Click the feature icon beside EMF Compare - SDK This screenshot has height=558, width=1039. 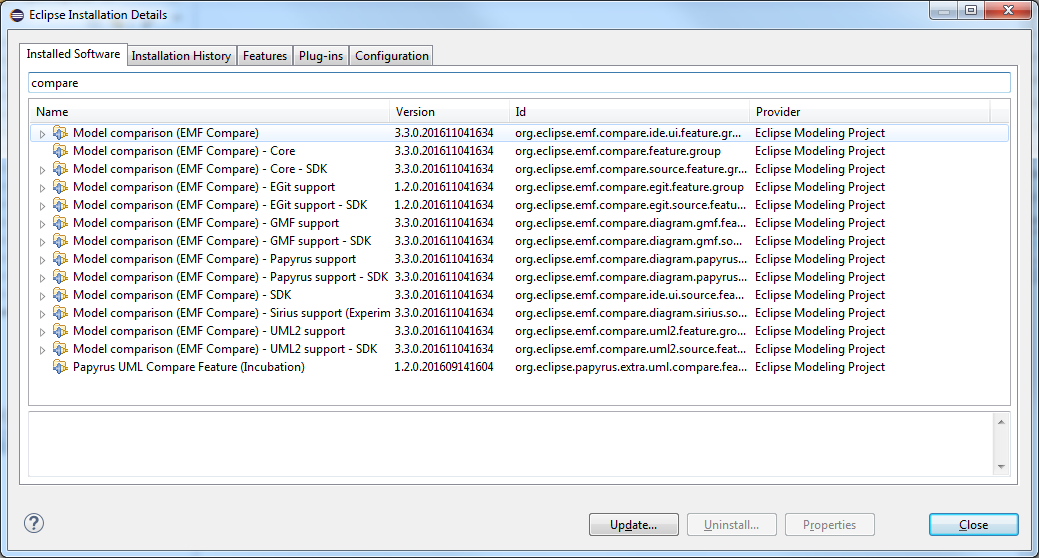[x=60, y=294]
